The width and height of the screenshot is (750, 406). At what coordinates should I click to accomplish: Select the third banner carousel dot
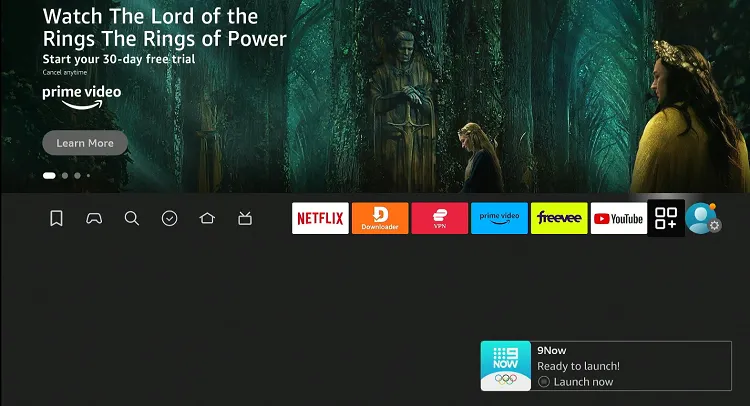(77, 176)
